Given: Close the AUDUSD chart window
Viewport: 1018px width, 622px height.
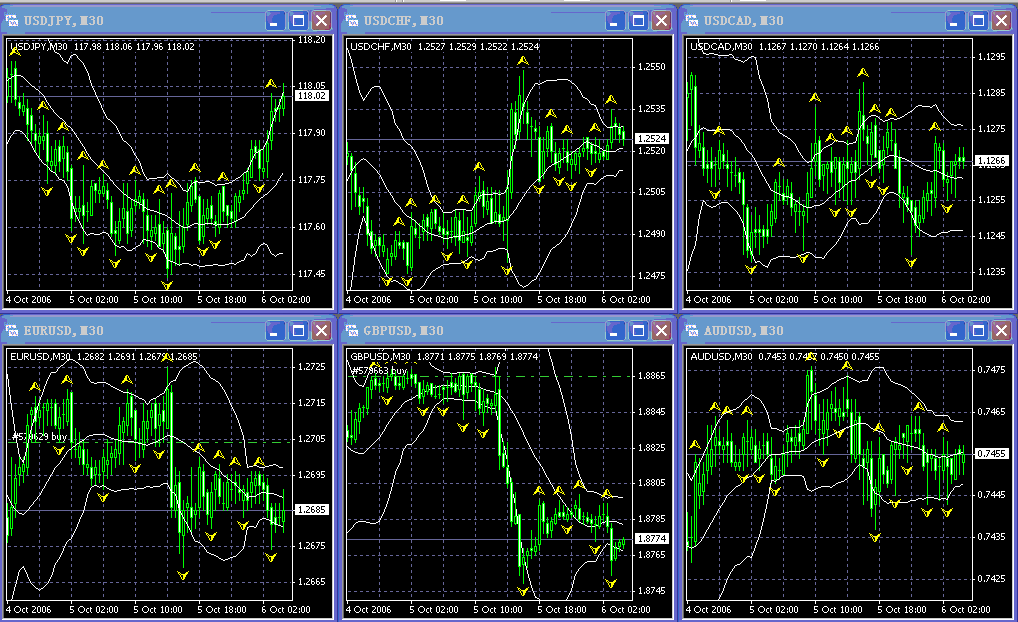Looking at the screenshot, I should (1002, 330).
